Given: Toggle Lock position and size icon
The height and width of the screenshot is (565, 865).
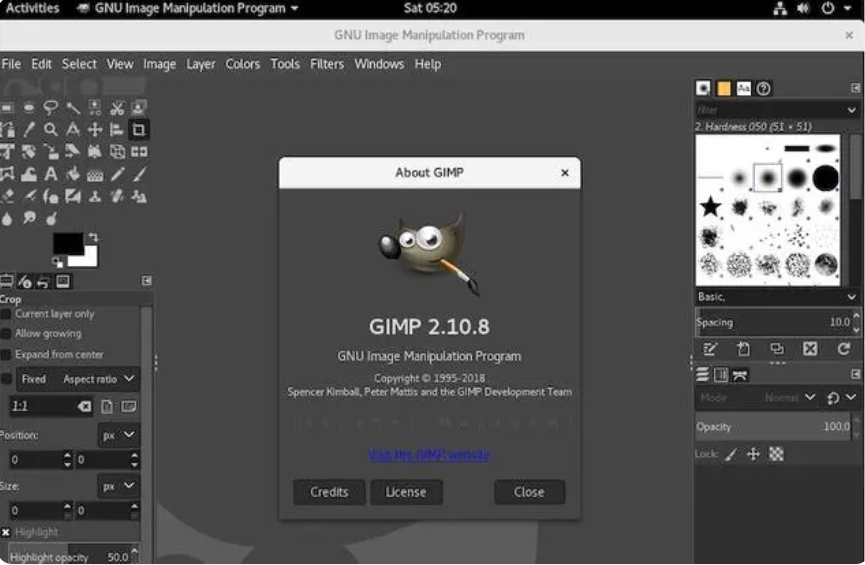Looking at the screenshot, I should coord(753,454).
